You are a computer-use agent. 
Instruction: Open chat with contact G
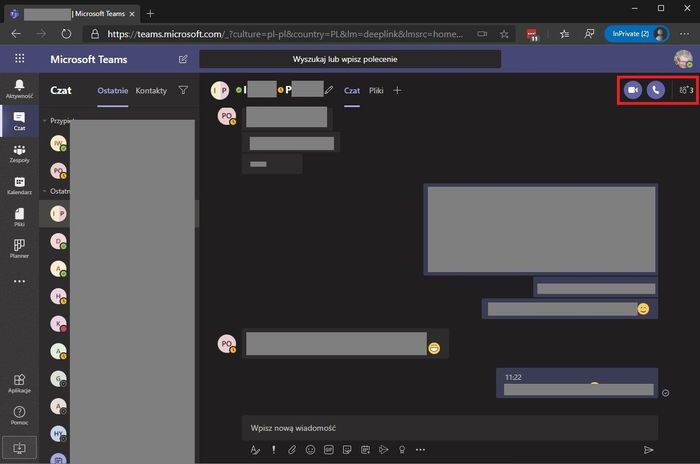tap(58, 379)
